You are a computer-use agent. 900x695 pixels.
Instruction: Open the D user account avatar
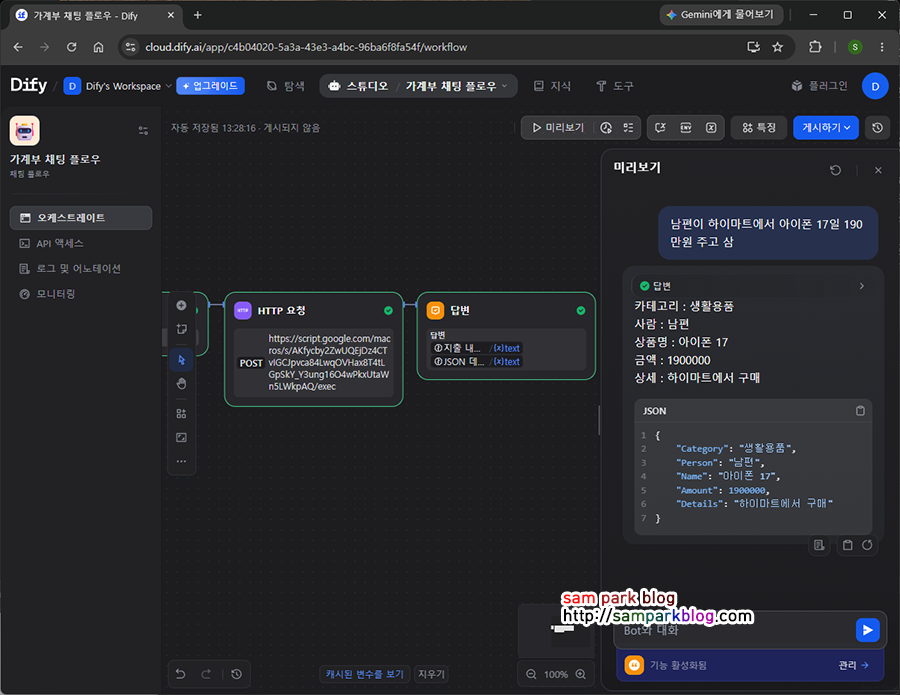tap(875, 86)
